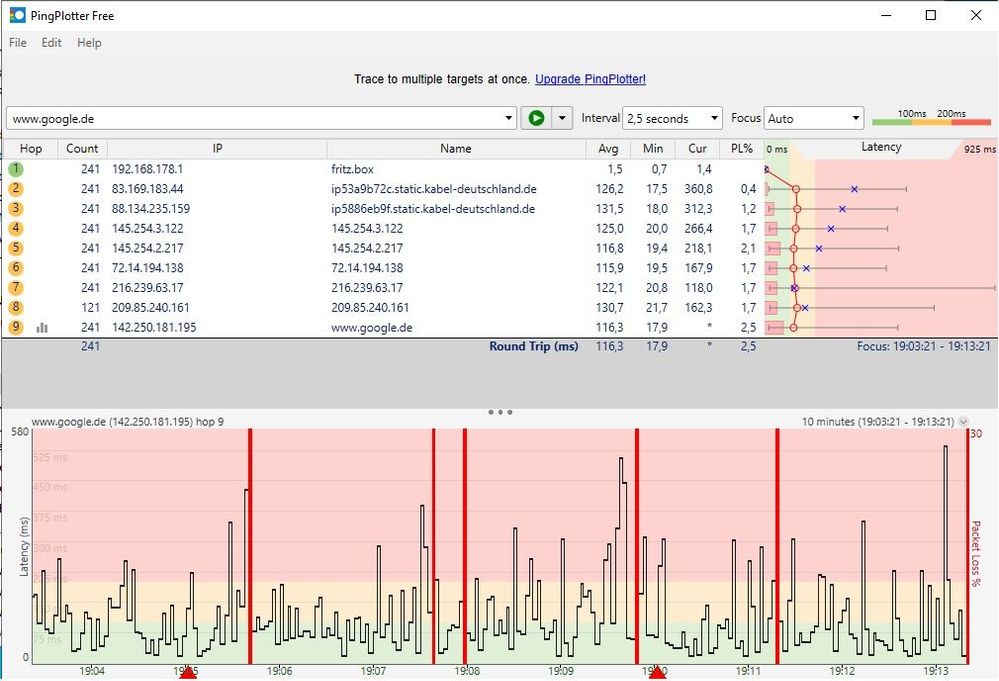
Task: Open the Edit menu
Action: [52, 43]
